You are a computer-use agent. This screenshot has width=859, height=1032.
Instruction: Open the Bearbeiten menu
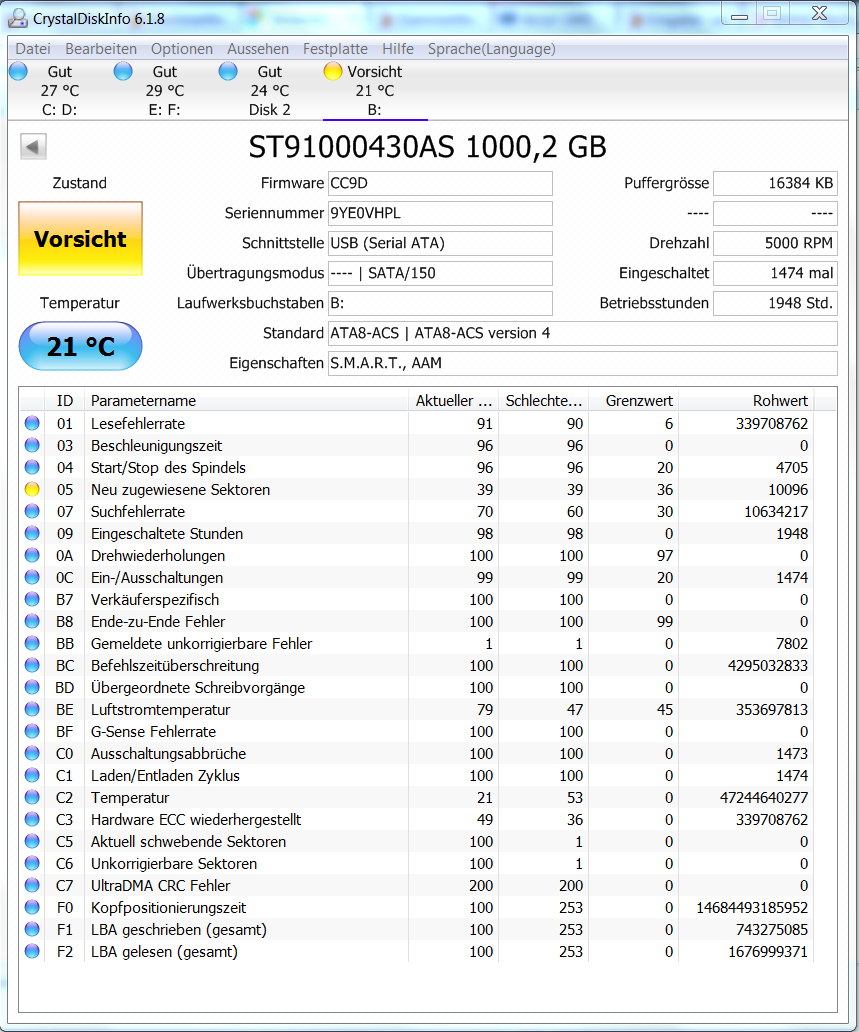pyautogui.click(x=101, y=49)
